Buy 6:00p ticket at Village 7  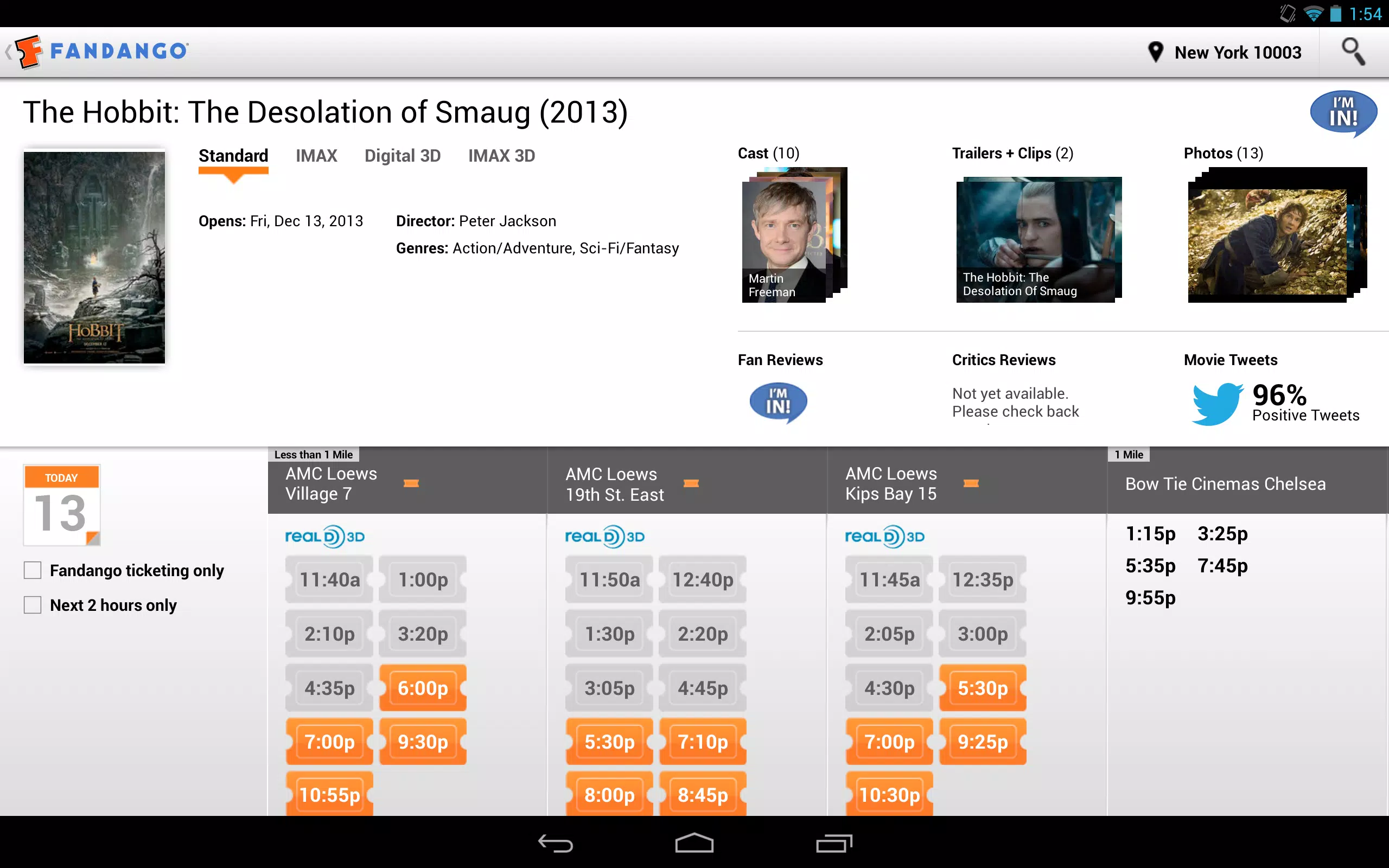pos(423,688)
